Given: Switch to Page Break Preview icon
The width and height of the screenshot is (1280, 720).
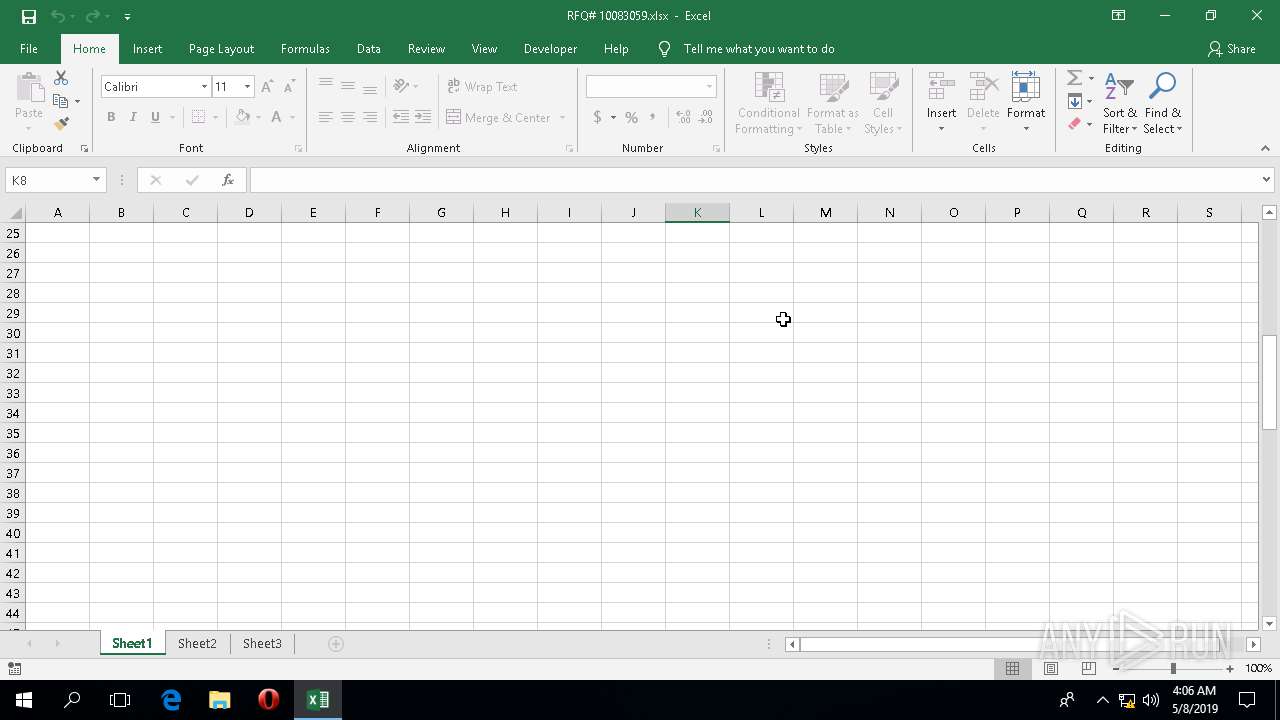Looking at the screenshot, I should (1089, 668).
